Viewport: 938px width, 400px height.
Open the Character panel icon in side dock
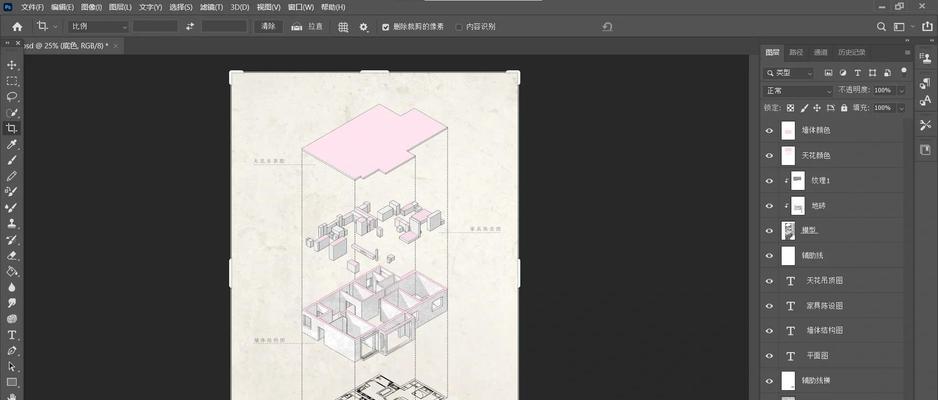(925, 100)
